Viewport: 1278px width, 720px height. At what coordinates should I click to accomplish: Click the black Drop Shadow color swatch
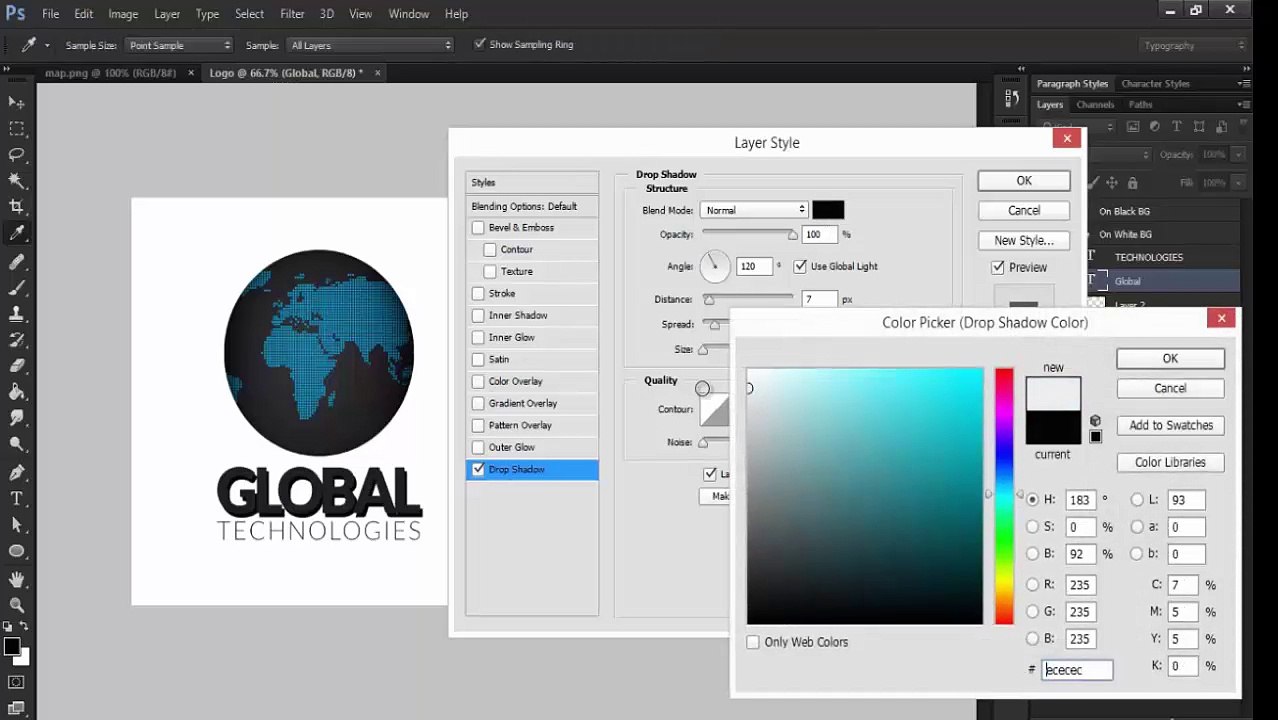click(x=828, y=210)
